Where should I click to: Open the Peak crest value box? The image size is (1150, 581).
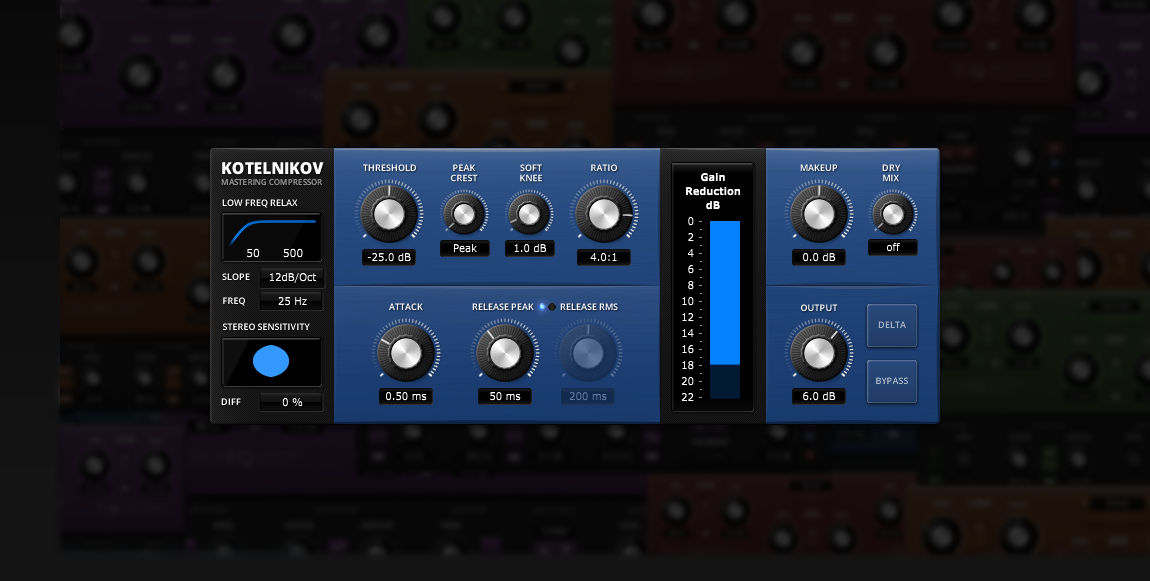pyautogui.click(x=464, y=248)
